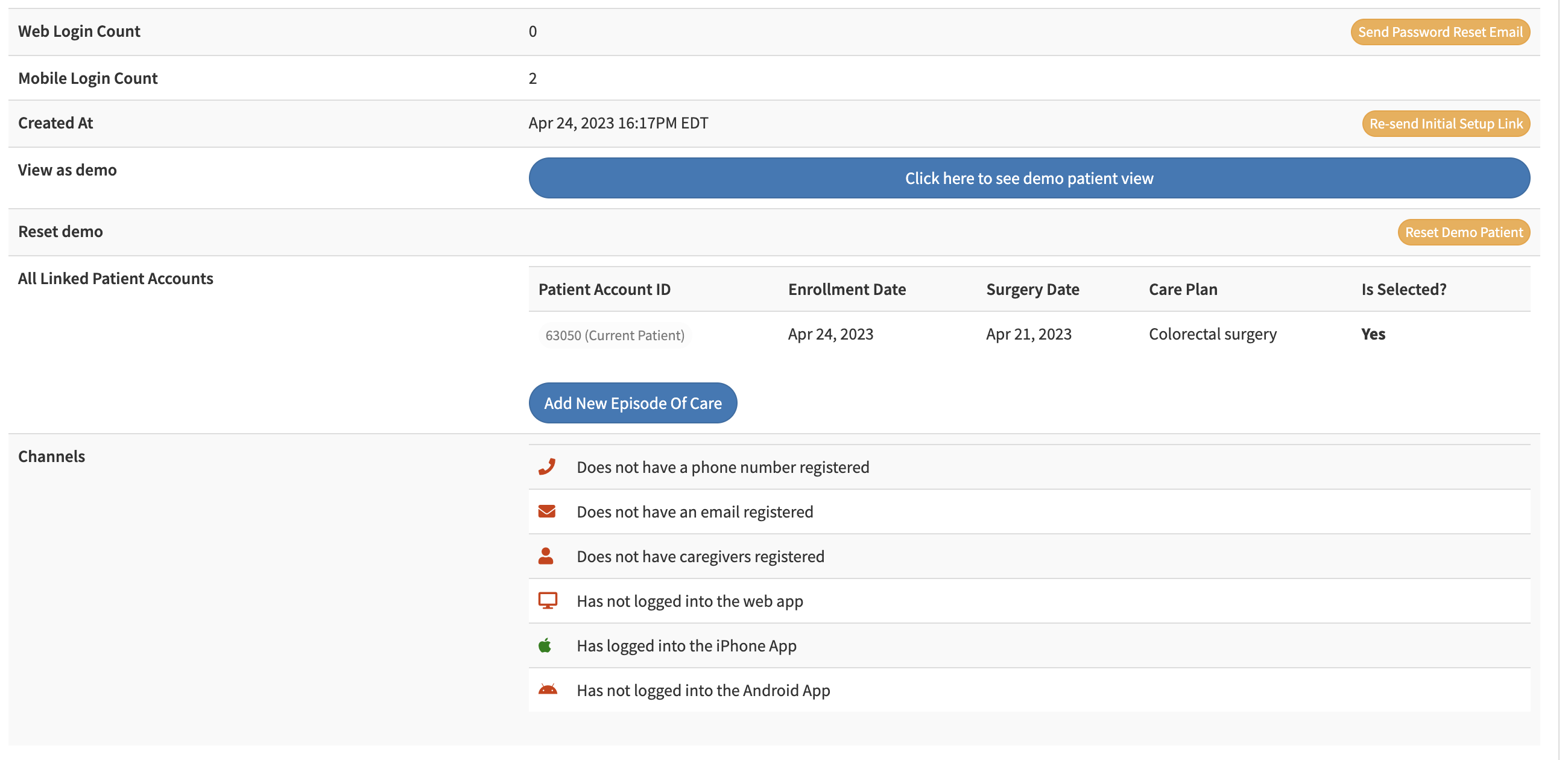Image resolution: width=1568 pixels, height=760 pixels.
Task: Click the Surgery Date column header
Action: pos(1032,290)
